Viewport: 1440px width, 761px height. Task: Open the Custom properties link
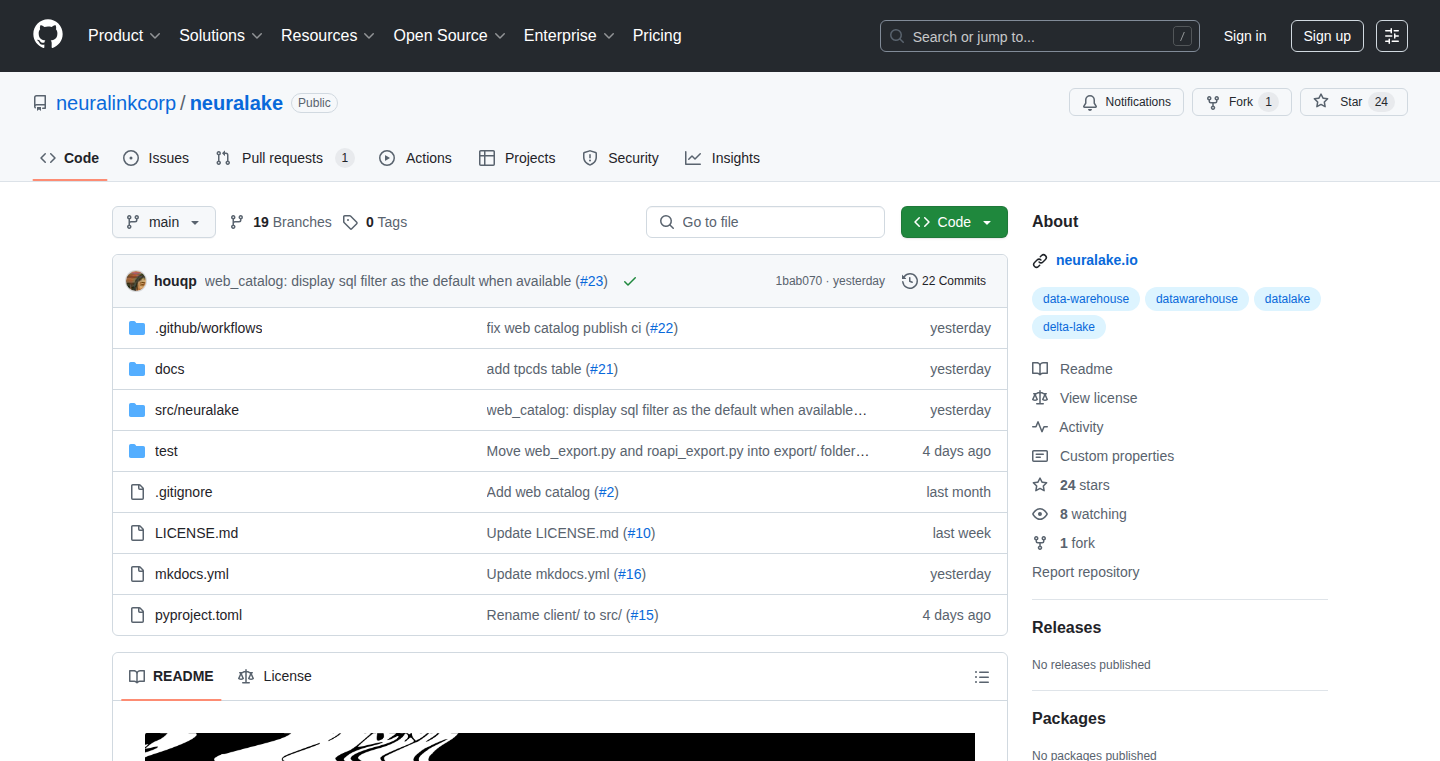pos(1116,456)
